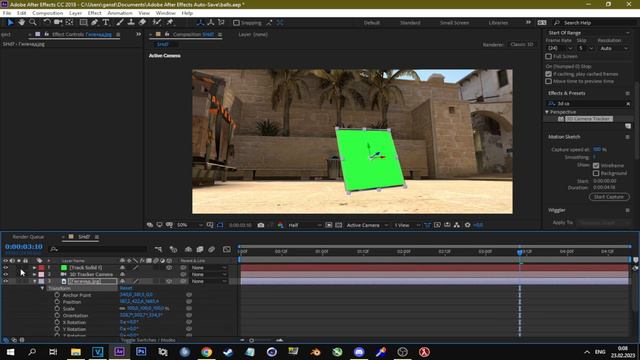Image resolution: width=640 pixels, height=360 pixels.
Task: Select the Puppet Pin tool
Action: (170, 22)
